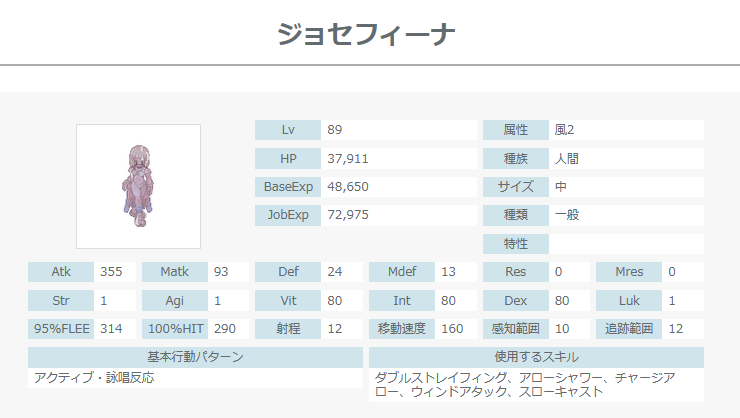740x418 pixels.
Task: Click the 移動速度 value 160
Action: coord(452,328)
